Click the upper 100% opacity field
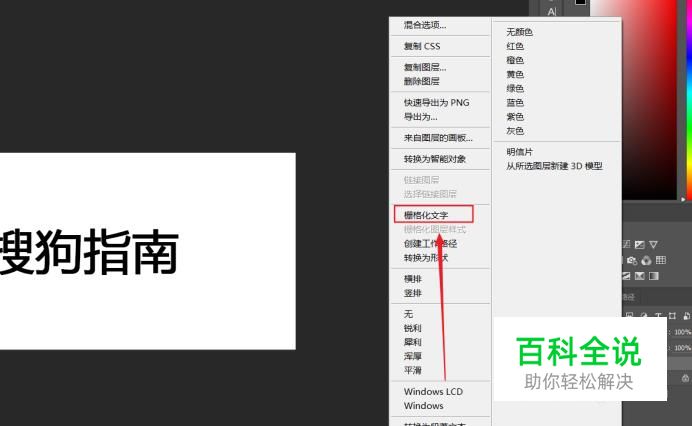692x426 pixels. 682,332
